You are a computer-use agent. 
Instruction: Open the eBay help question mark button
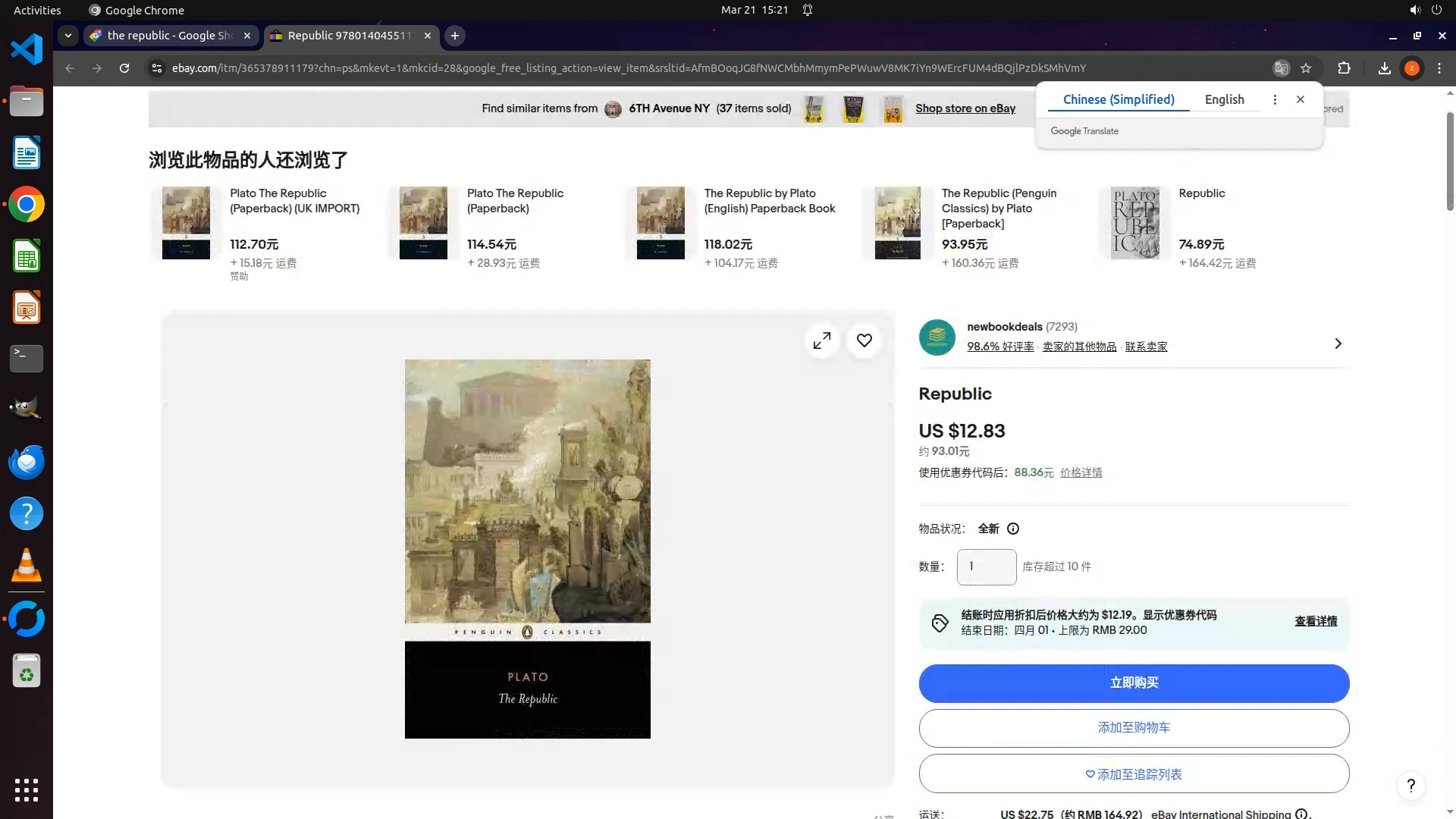coord(1410,786)
